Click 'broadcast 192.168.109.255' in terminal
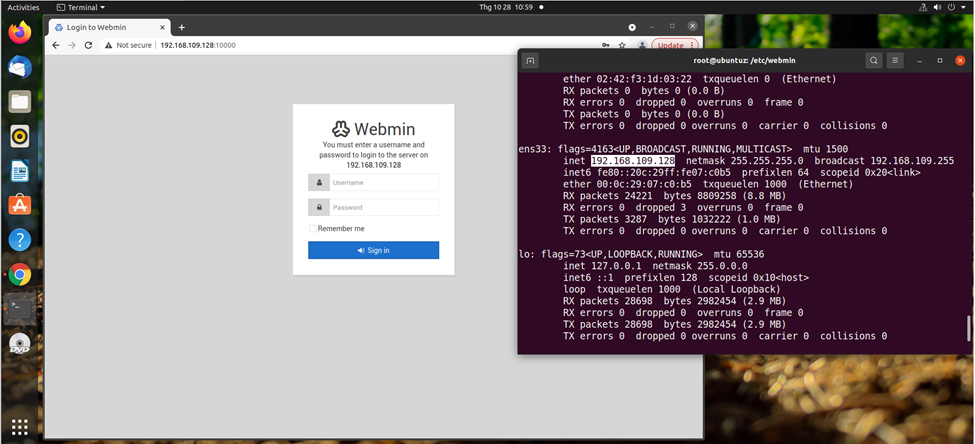This screenshot has width=975, height=444. pos(884,160)
